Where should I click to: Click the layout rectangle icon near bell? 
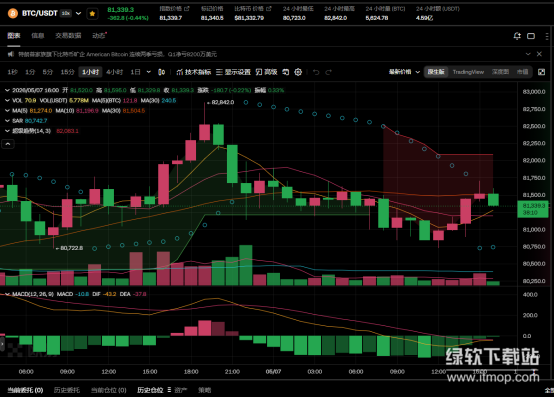[531, 36]
